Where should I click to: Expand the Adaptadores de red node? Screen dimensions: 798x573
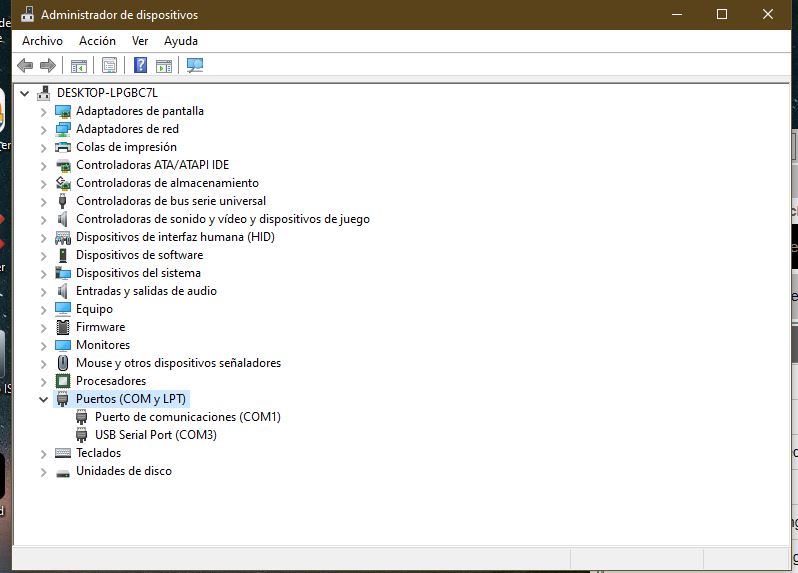click(x=43, y=130)
